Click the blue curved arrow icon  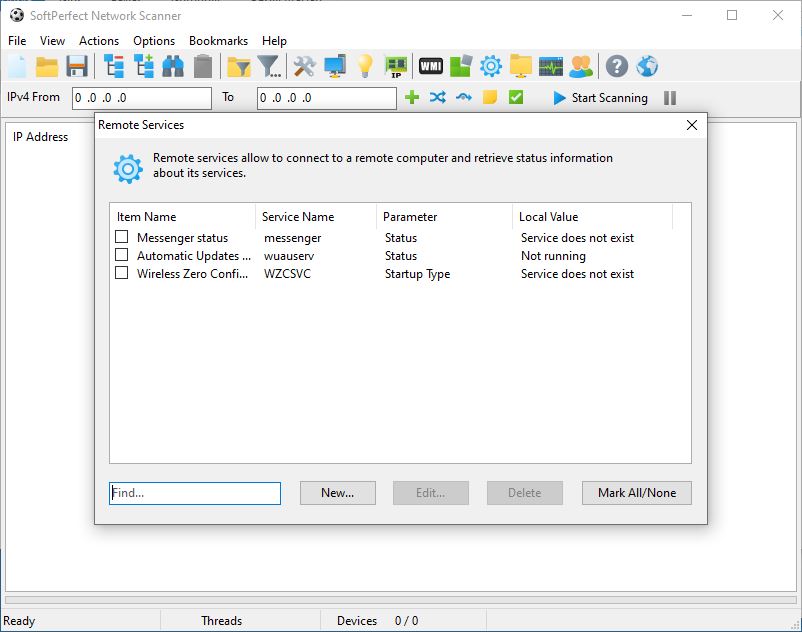click(464, 97)
